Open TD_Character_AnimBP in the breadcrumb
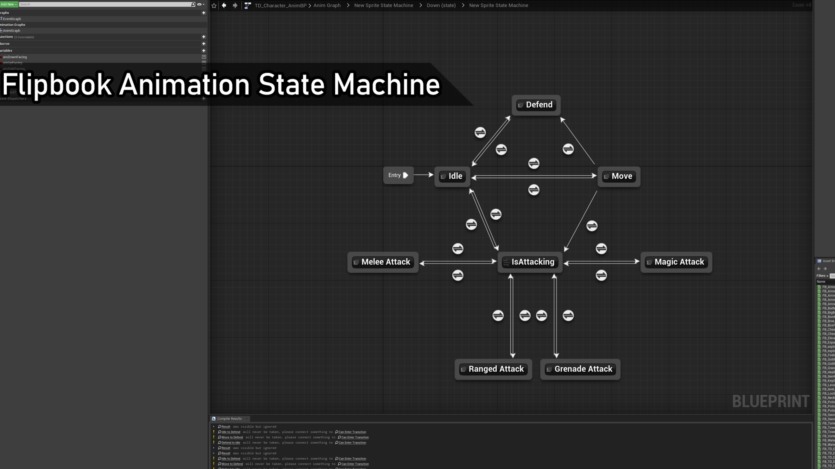This screenshot has height=469, width=835. (281, 5)
